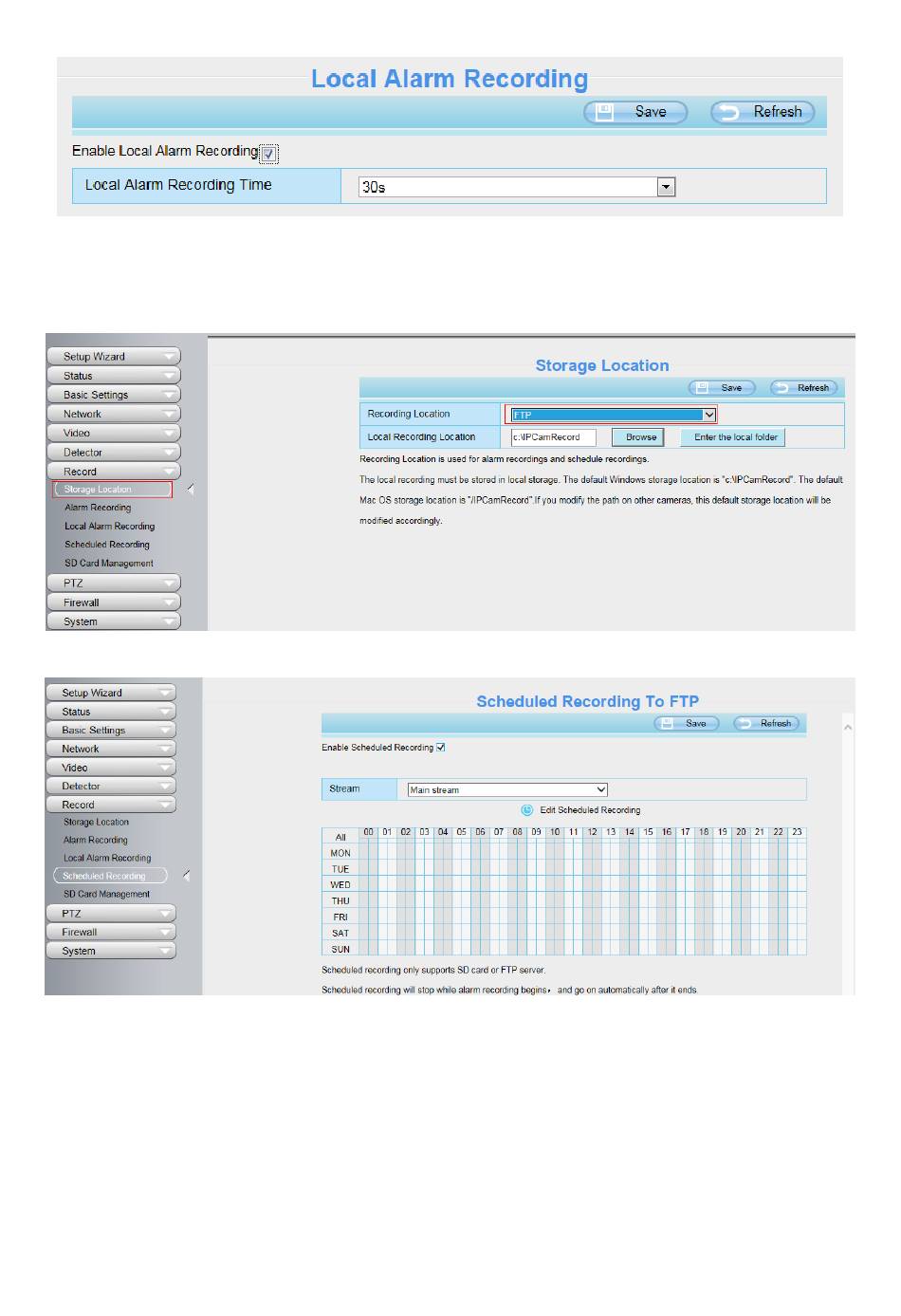Expand System menu in Storage Location sidebar
The image size is (901, 1316).
tap(113, 621)
